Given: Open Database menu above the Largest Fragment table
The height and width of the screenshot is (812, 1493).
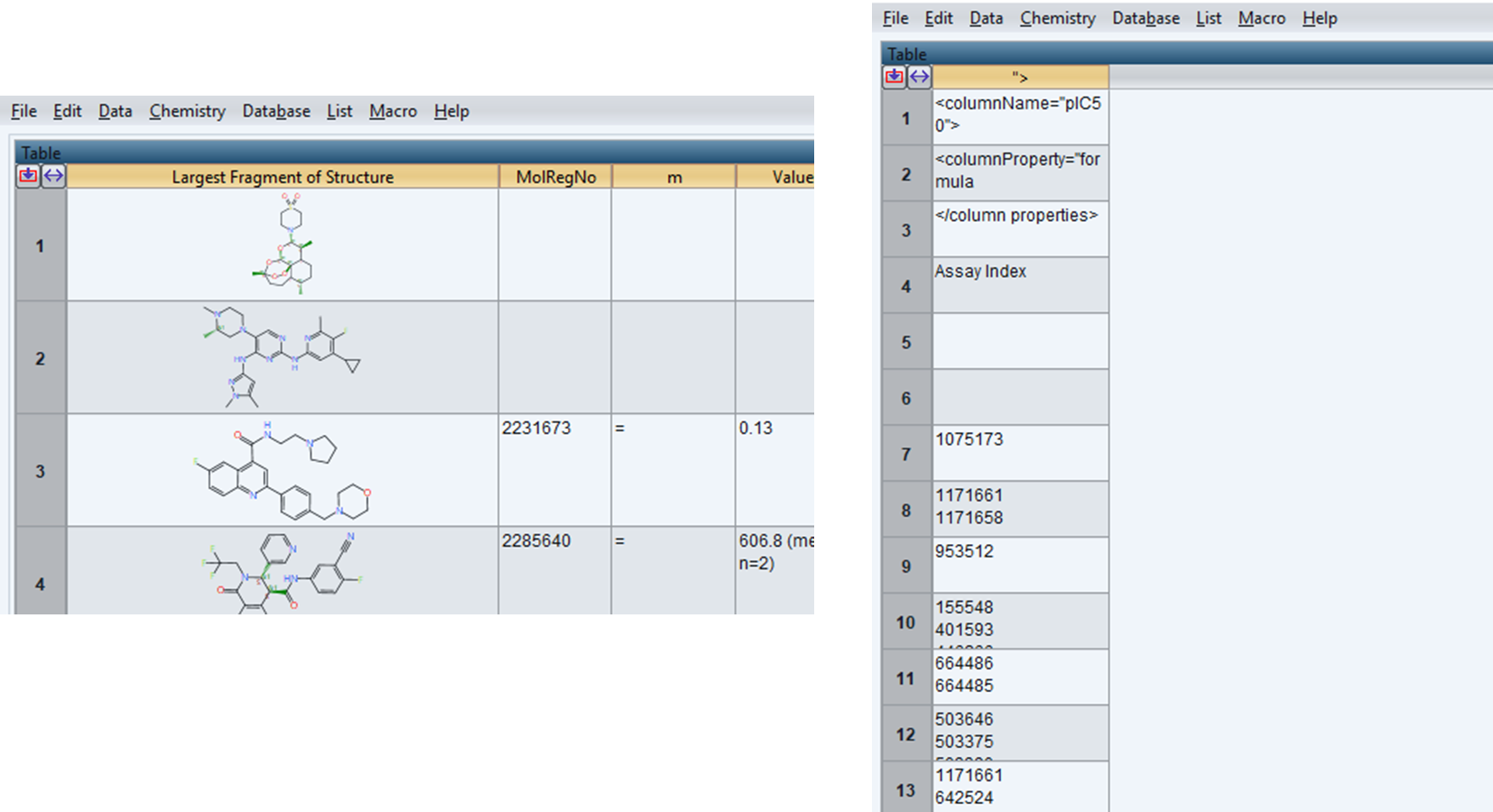Looking at the screenshot, I should point(275,111).
